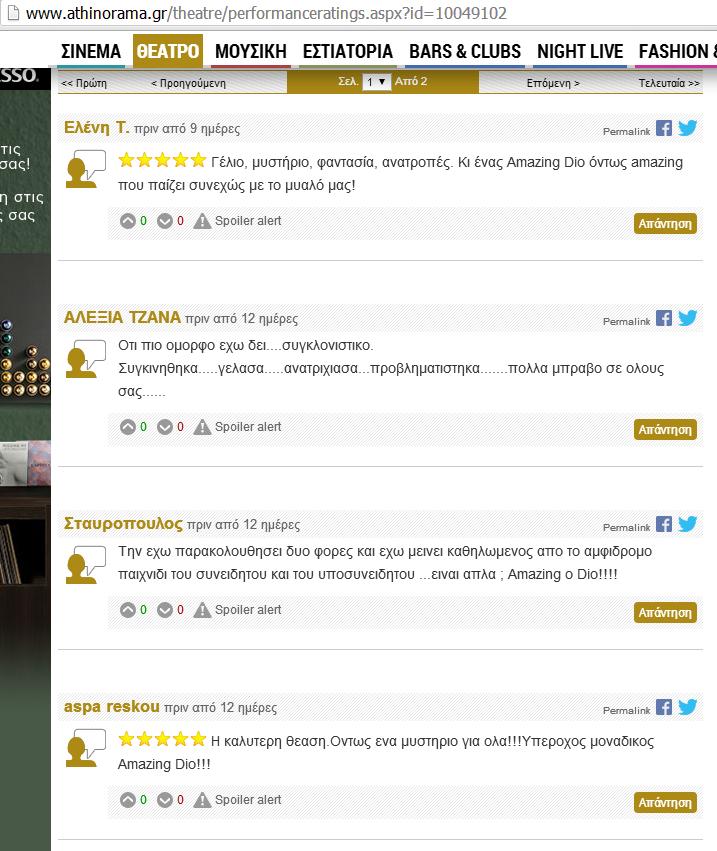Image resolution: width=717 pixels, height=851 pixels.
Task: Tweet ΑΛΕΞΙΑ ΤΖΑΝΑ review via Twitter icon
Action: coord(687,318)
